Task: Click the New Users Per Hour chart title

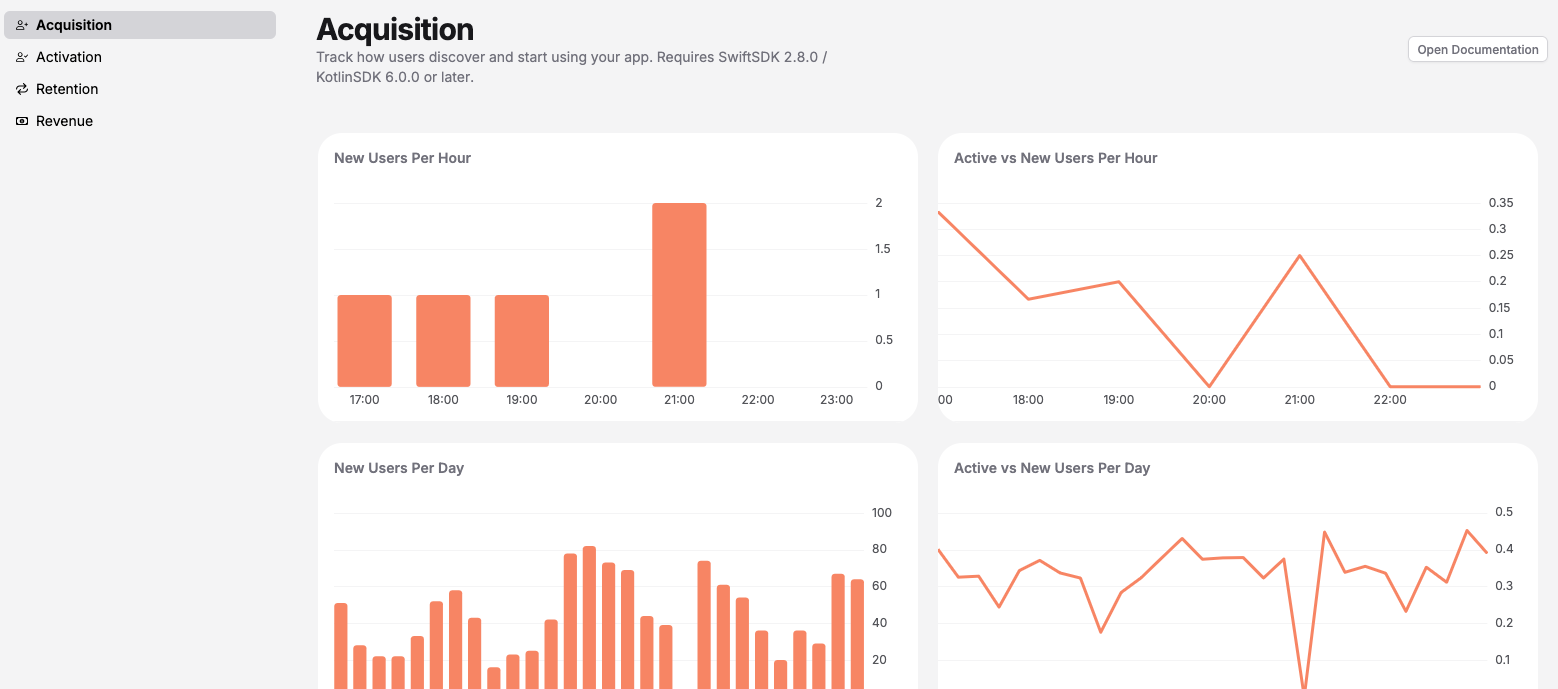Action: 402,158
